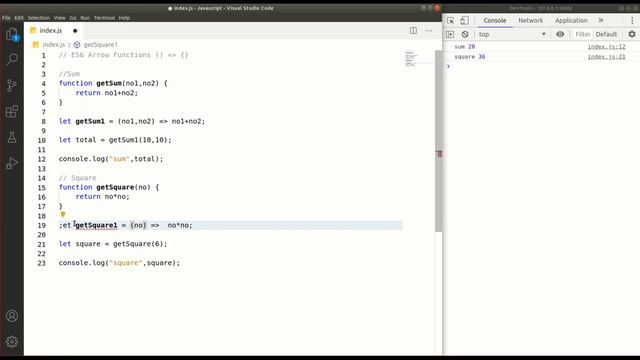The image size is (640, 360).
Task: Click the console prompt chevron
Action: [x=448, y=66]
